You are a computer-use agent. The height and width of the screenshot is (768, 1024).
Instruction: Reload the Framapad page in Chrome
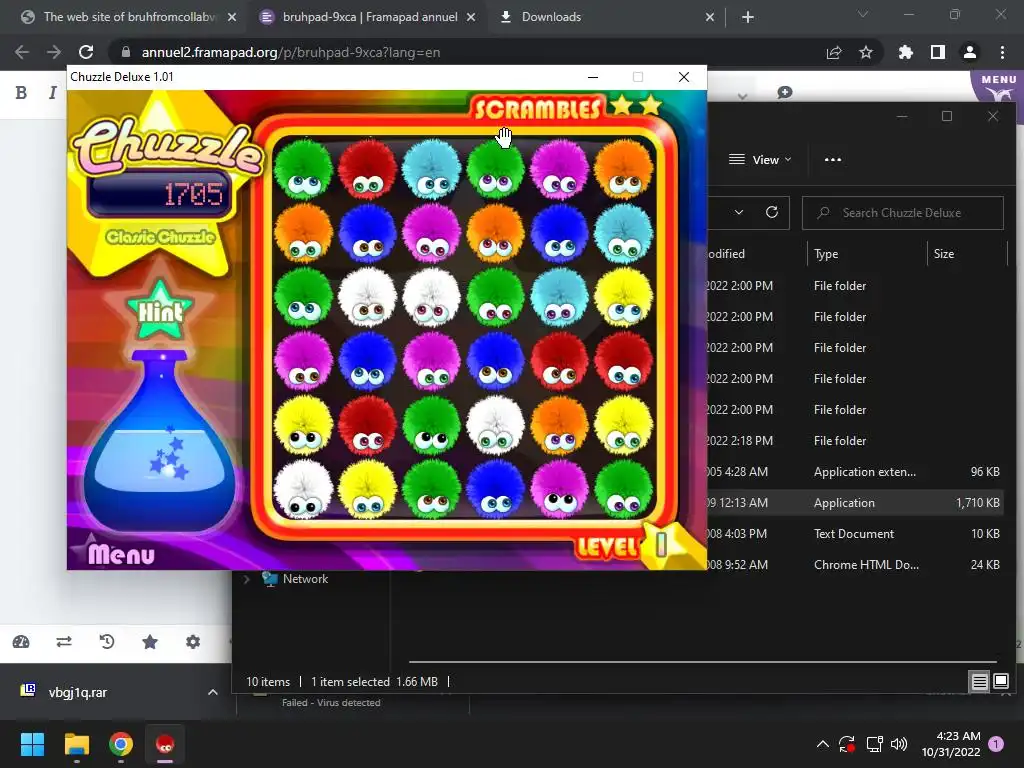pos(86,52)
